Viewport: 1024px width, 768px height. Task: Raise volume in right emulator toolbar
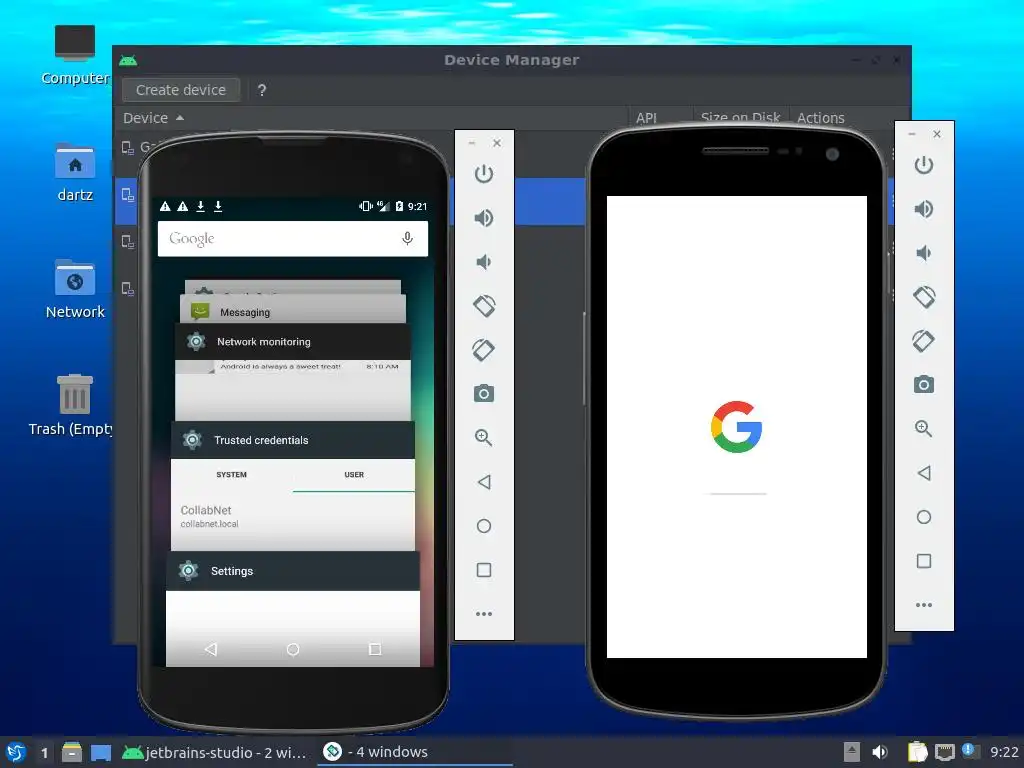(x=923, y=209)
